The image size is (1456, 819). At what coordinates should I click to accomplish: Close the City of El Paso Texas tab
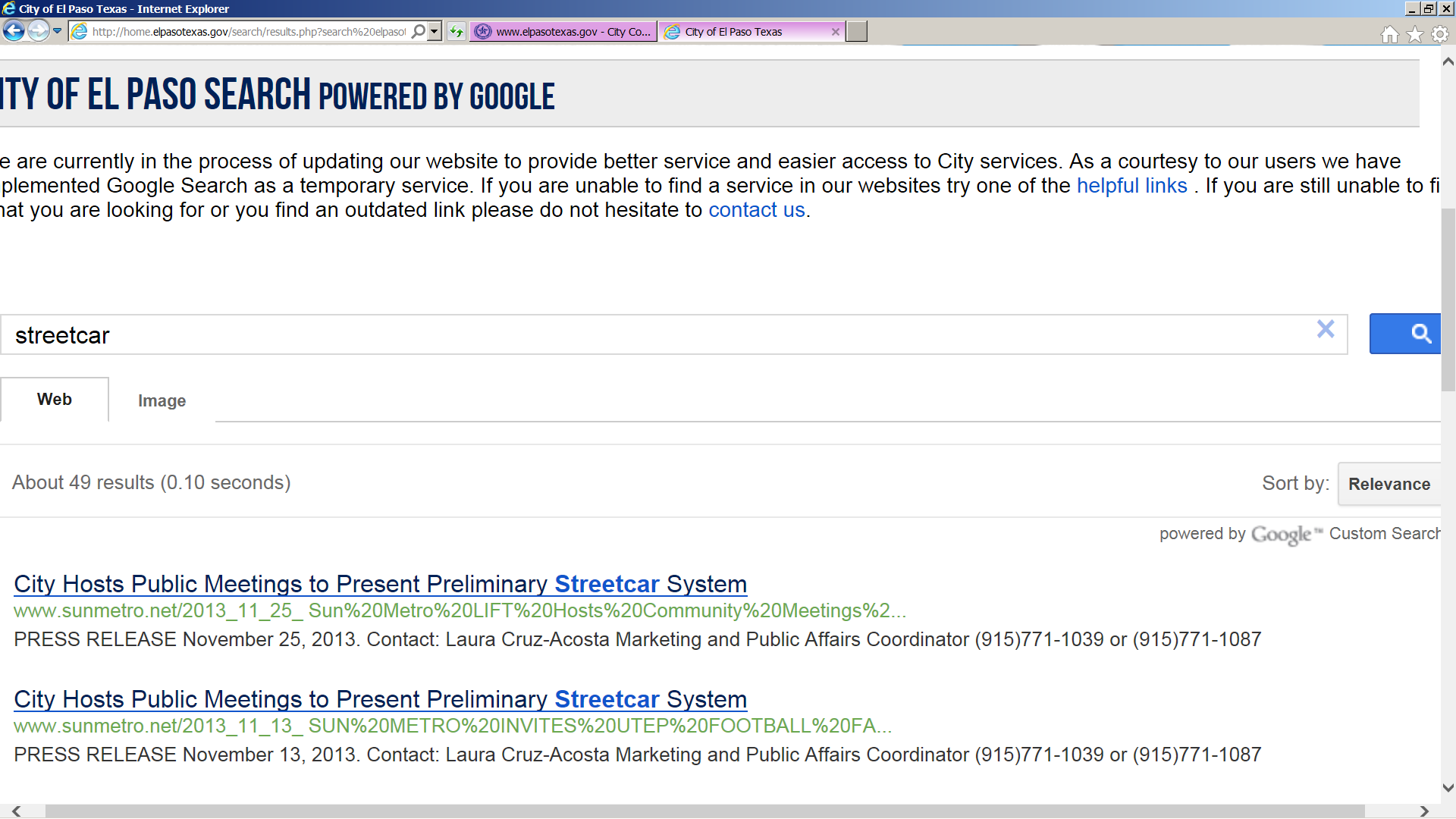(x=835, y=32)
